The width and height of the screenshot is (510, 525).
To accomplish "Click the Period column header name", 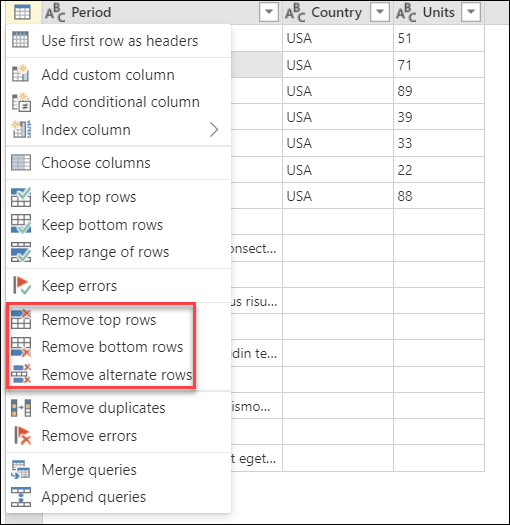I will [91, 12].
